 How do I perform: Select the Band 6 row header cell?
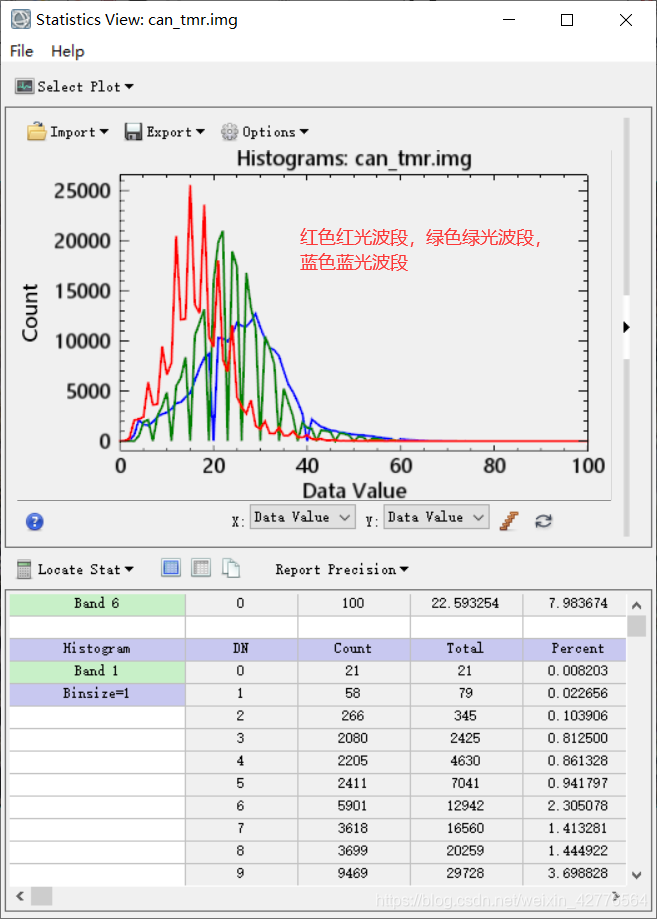(97, 604)
